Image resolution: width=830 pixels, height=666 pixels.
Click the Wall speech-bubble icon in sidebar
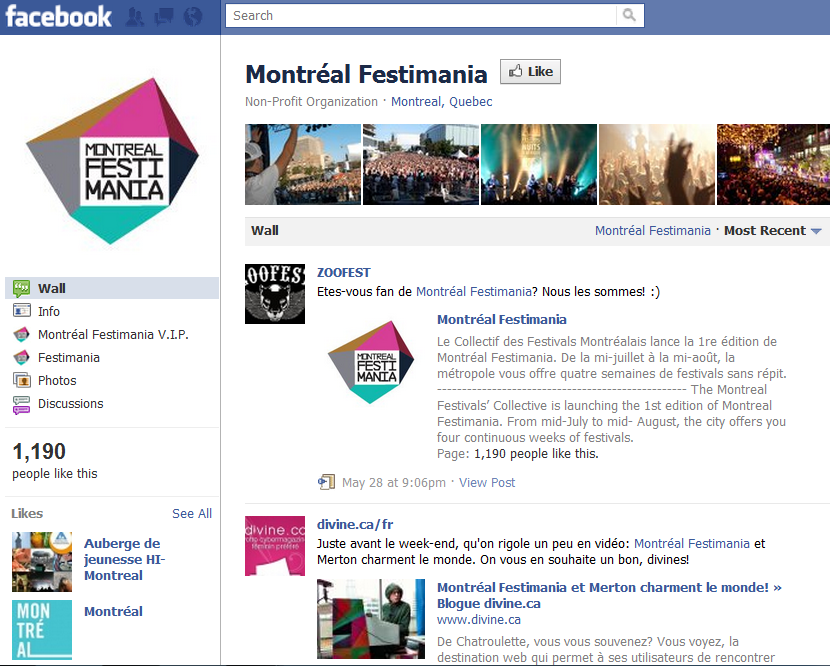tap(22, 289)
